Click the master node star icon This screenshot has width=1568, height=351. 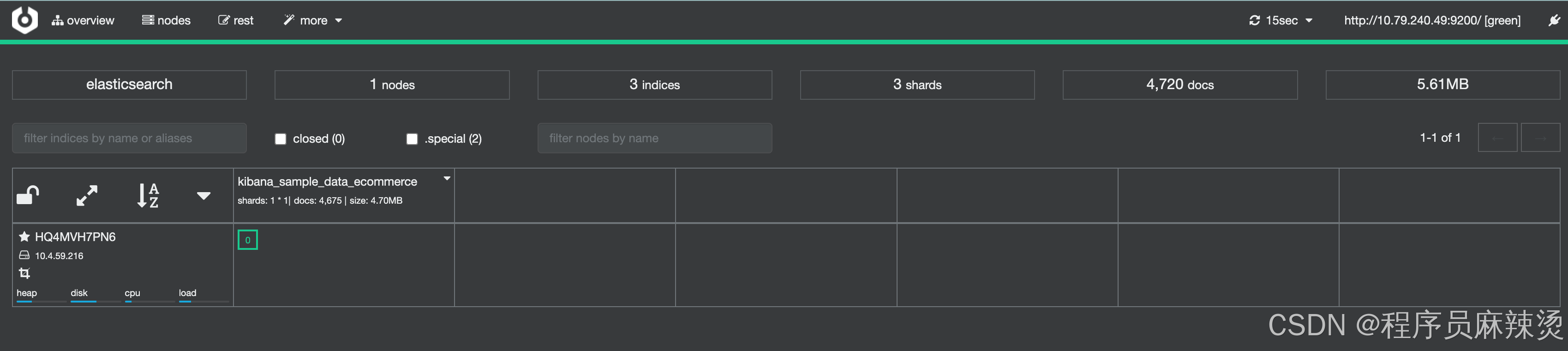24,236
